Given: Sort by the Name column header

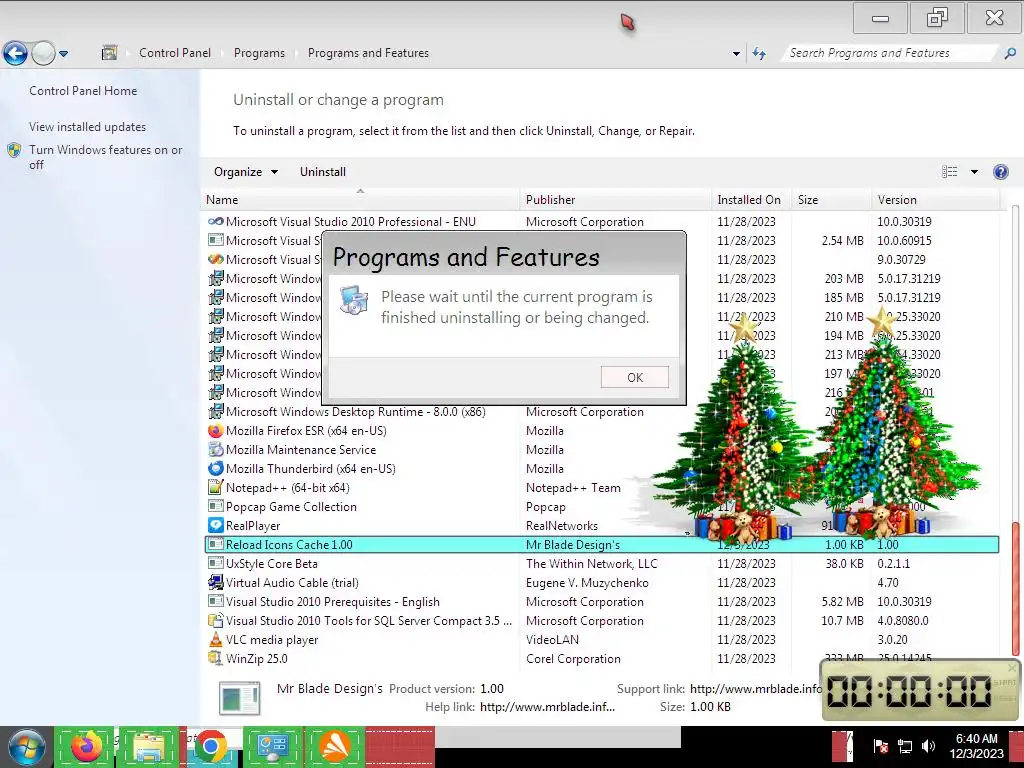Looking at the screenshot, I should 360,200.
